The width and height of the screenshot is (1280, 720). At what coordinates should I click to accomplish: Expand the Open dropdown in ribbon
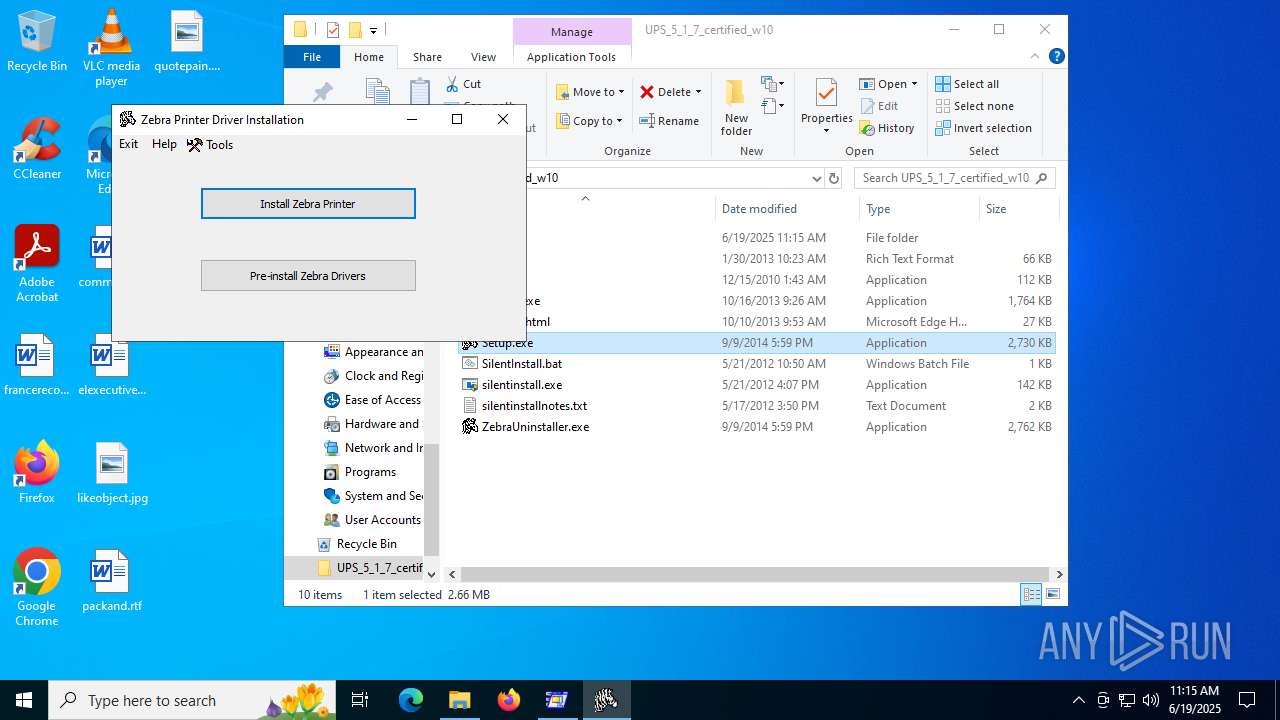pos(914,84)
